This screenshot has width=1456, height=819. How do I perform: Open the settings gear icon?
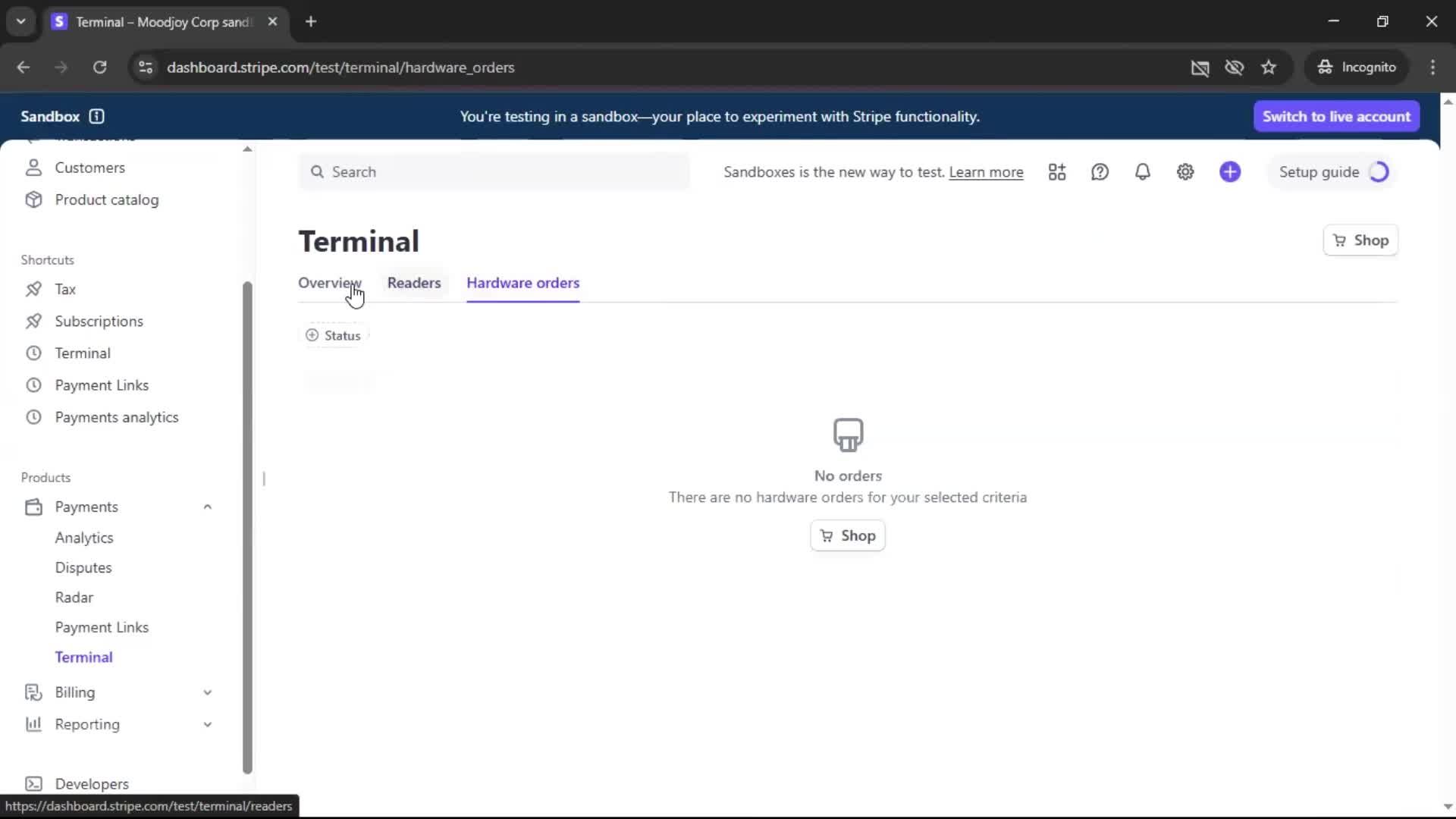1185,172
